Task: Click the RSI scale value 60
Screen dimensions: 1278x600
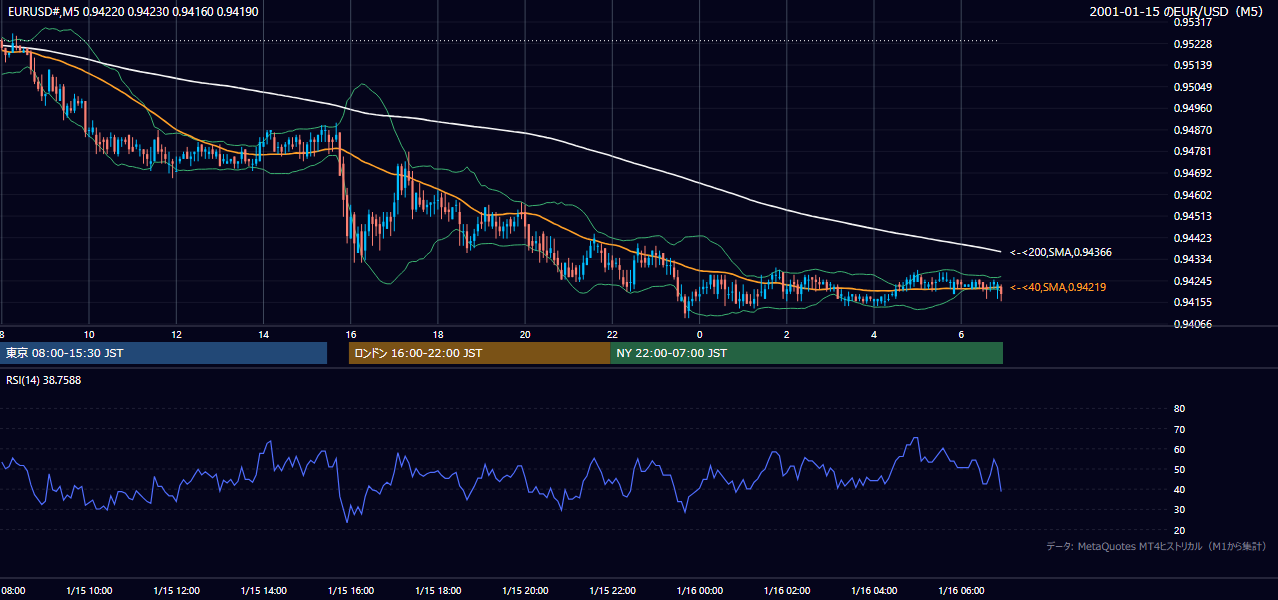Action: pyautogui.click(x=1179, y=449)
